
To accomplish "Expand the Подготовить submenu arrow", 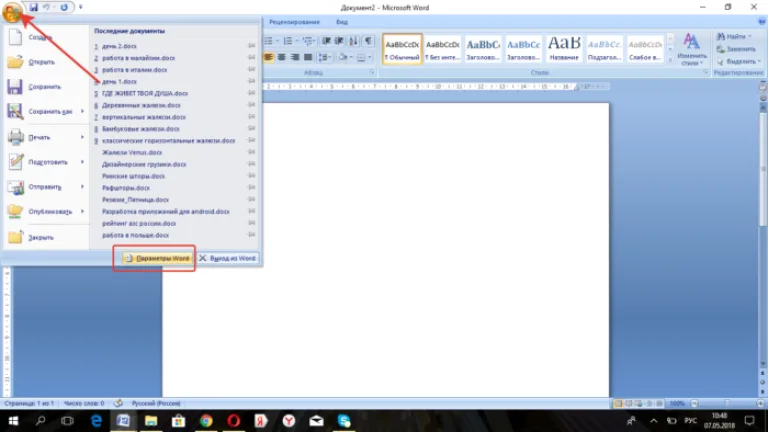I will (82, 162).
